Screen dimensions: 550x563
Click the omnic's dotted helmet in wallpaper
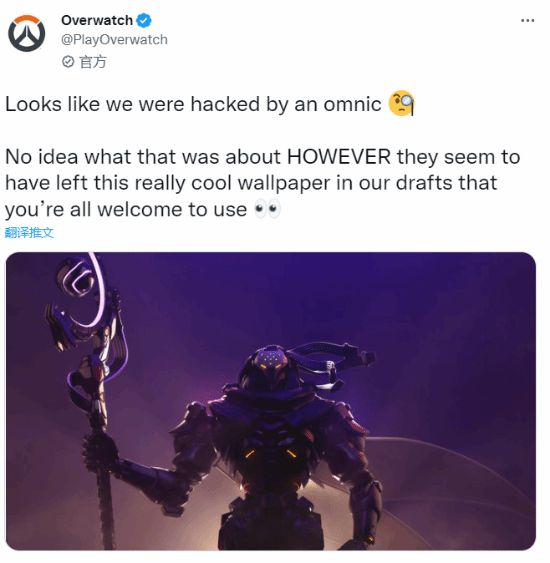tap(267, 364)
